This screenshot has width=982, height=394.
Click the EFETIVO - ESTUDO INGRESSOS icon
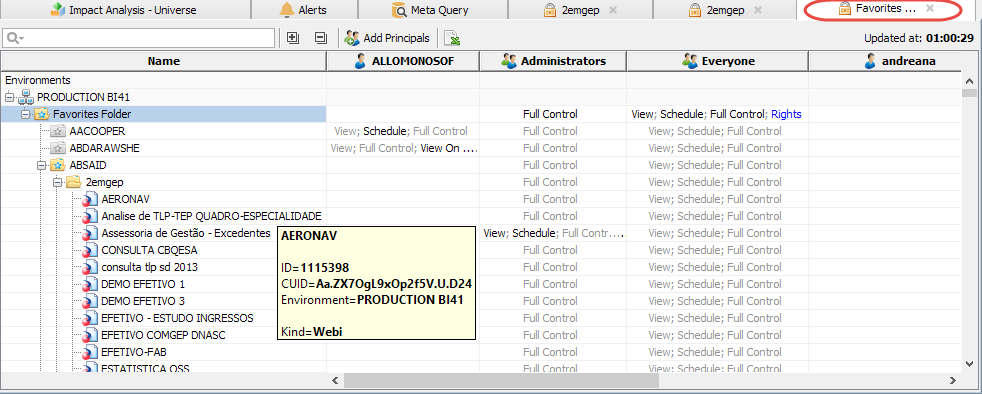click(x=90, y=318)
